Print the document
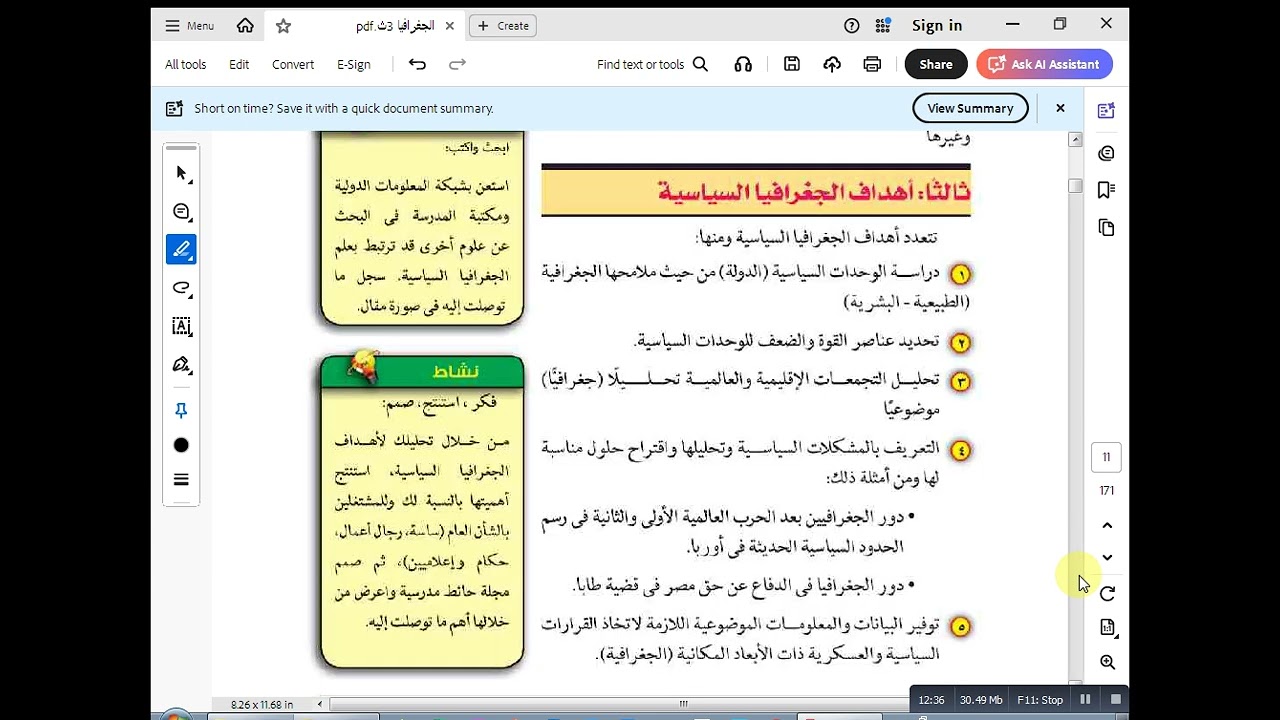 click(872, 64)
